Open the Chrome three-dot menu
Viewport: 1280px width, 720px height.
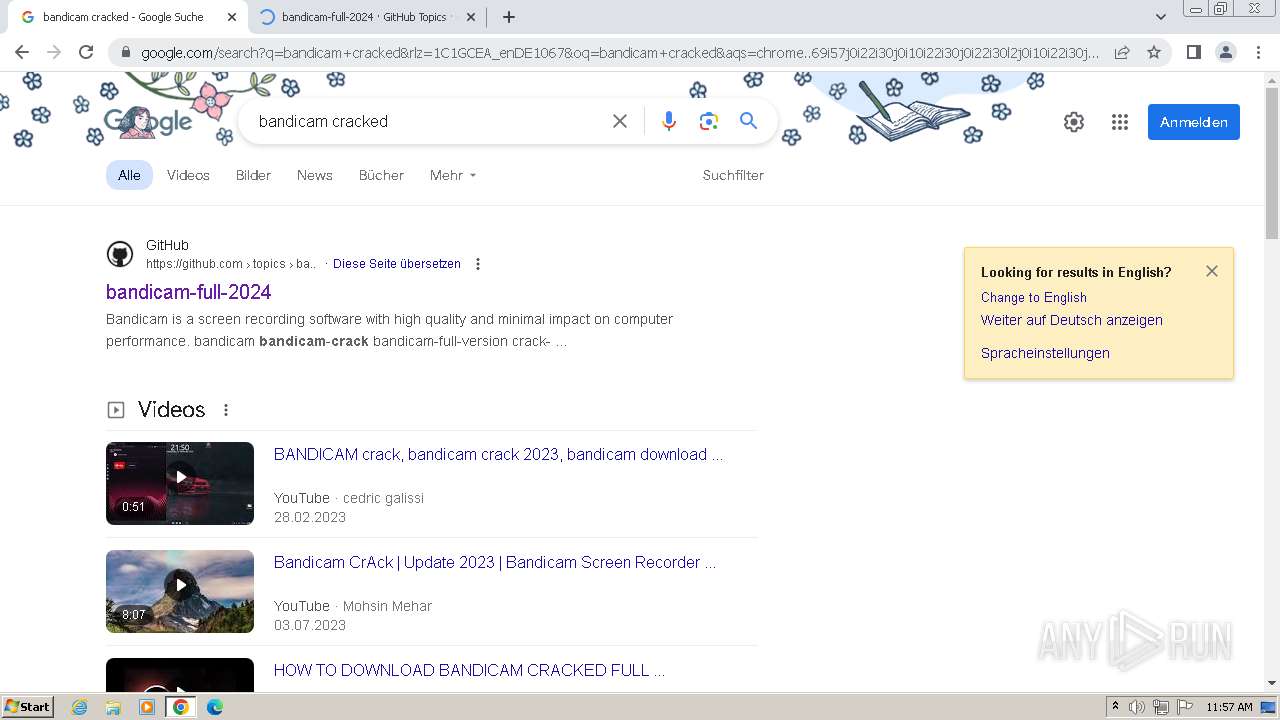[1258, 52]
